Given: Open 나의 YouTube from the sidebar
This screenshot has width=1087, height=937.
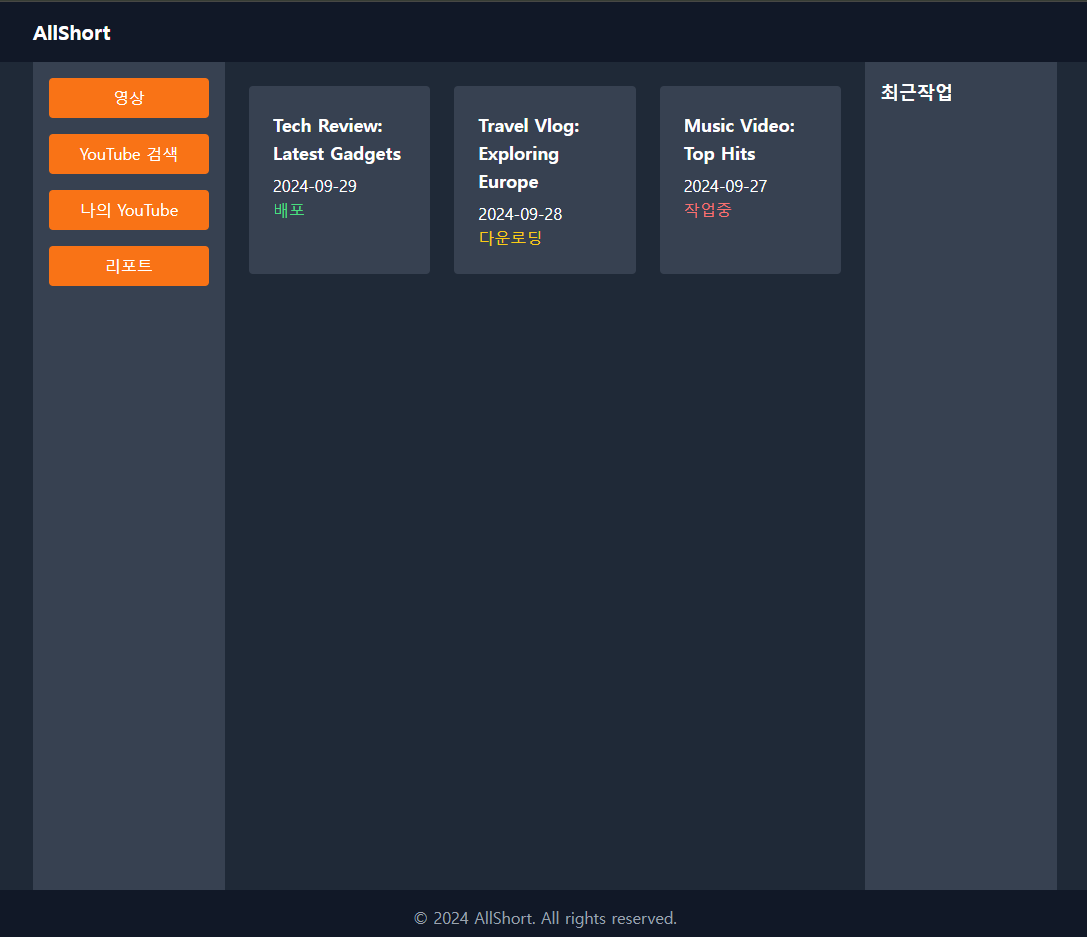Looking at the screenshot, I should coord(129,210).
